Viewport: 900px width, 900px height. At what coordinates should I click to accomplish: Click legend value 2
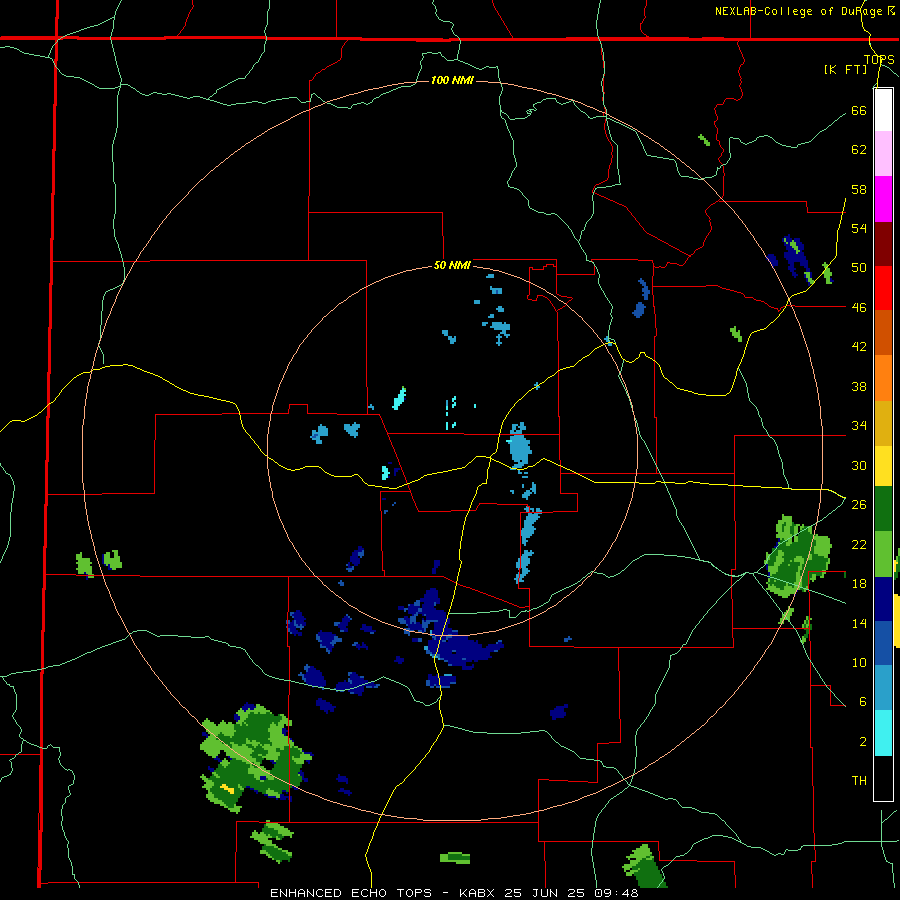pos(862,742)
